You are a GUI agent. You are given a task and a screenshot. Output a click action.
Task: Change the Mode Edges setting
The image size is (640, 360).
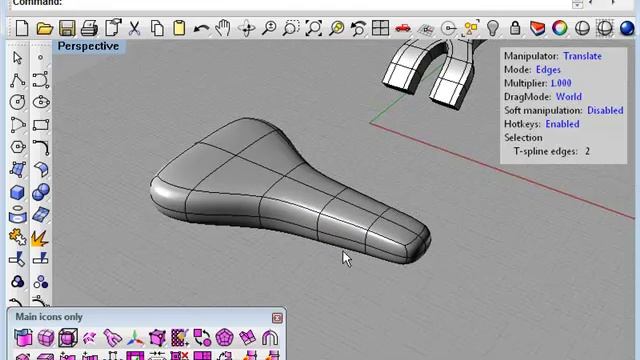[548, 70]
